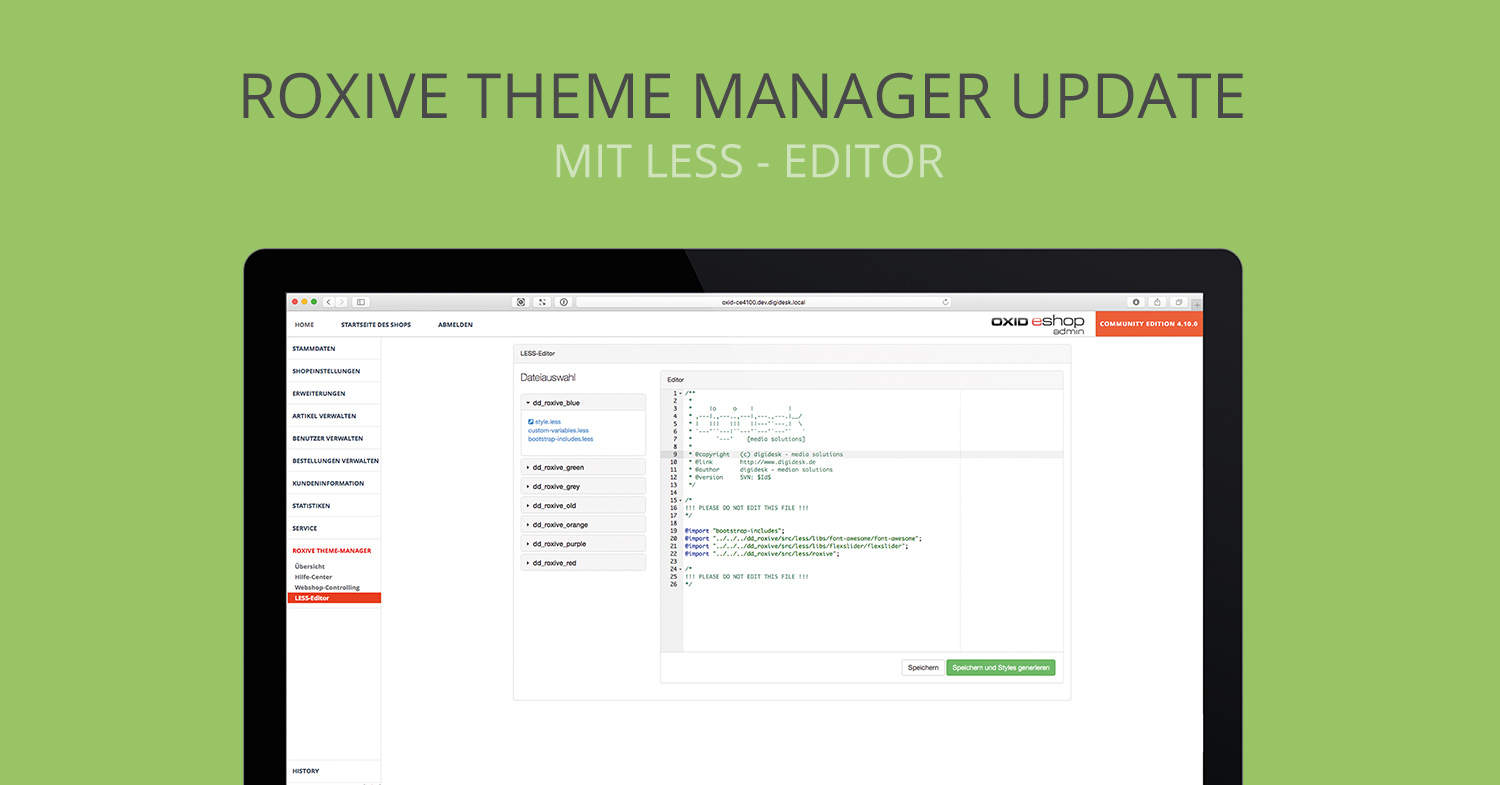Expand the dd_roxive_orange folder
This screenshot has width=1500, height=785.
click(583, 524)
